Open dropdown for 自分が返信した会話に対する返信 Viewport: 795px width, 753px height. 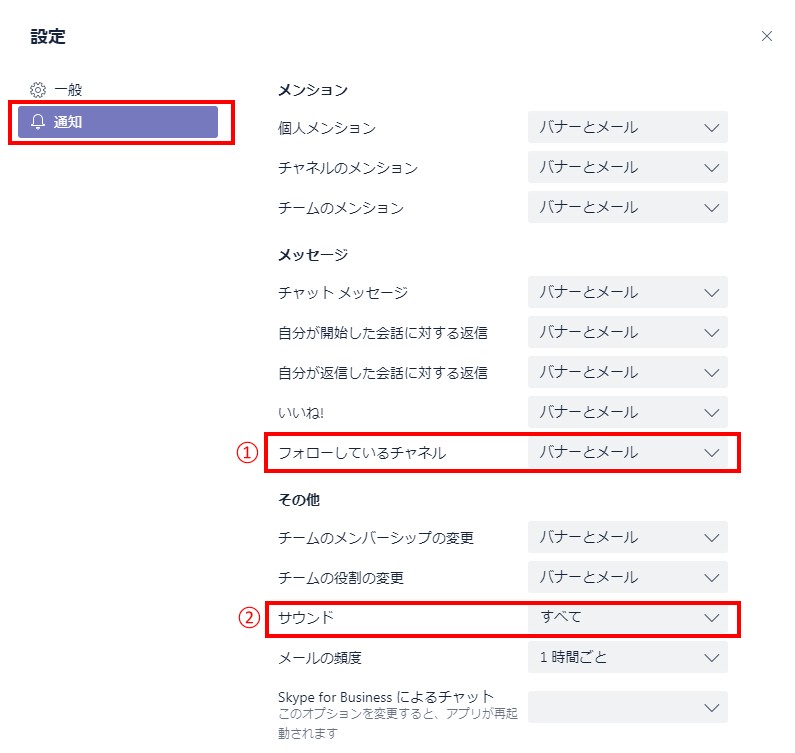point(627,372)
